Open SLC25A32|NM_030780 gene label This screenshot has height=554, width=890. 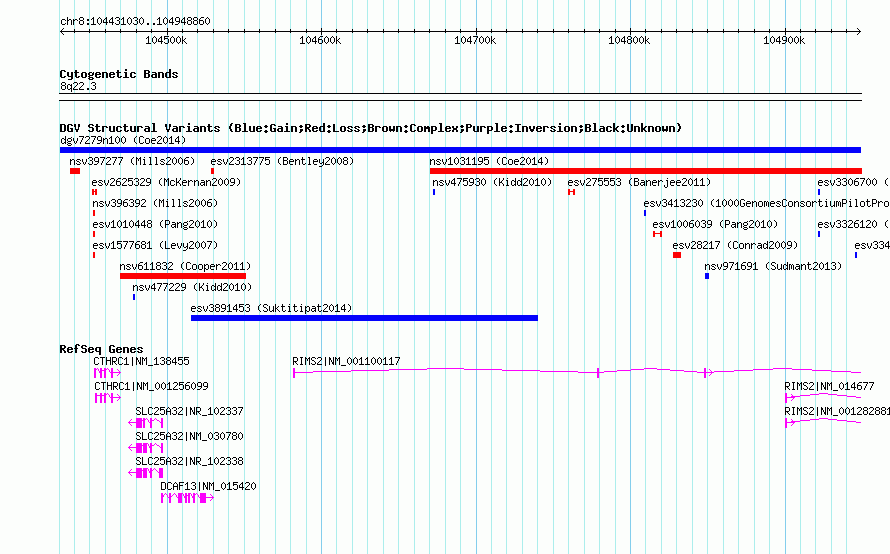click(x=189, y=437)
